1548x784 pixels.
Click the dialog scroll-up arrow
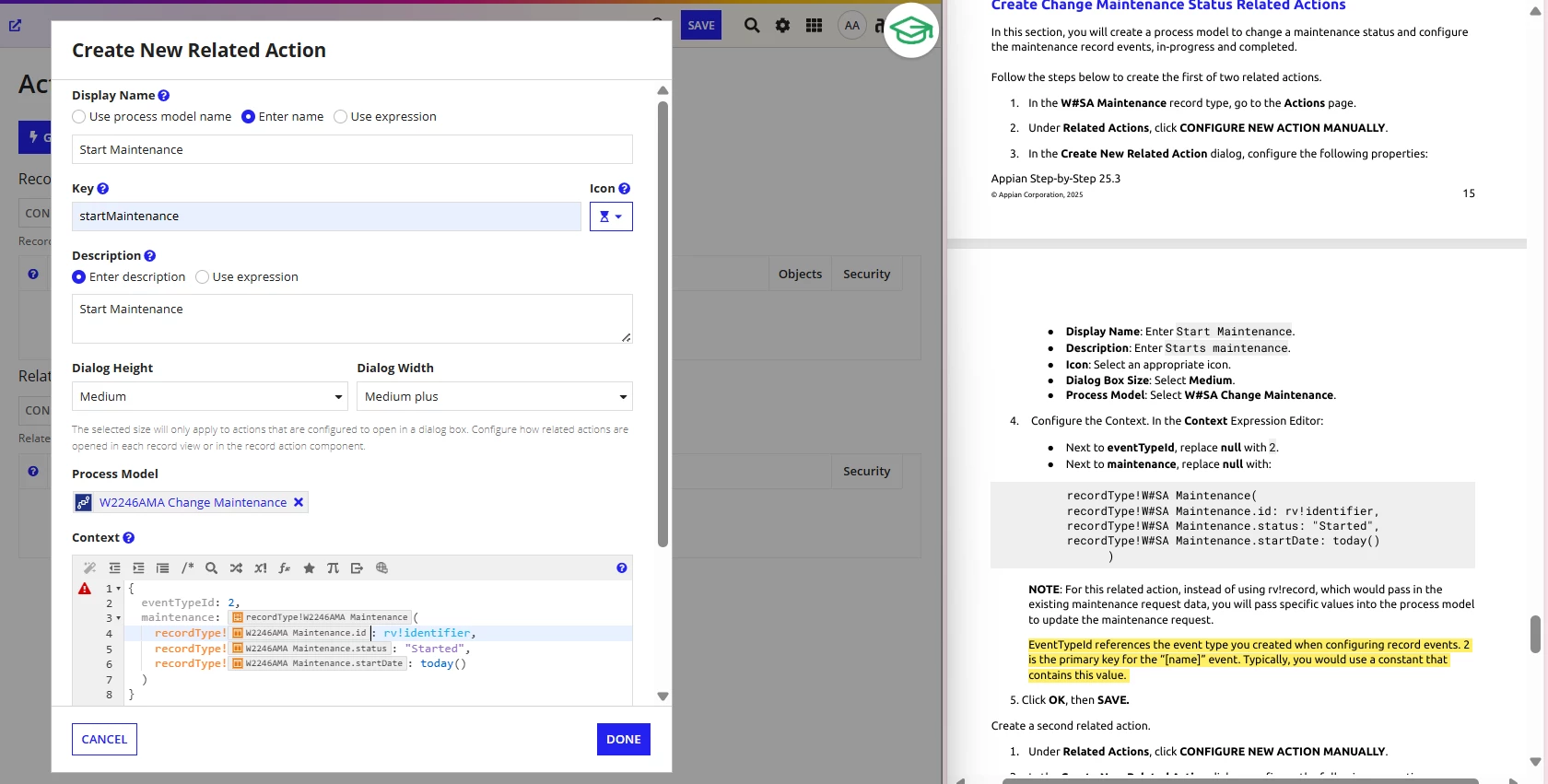tap(663, 90)
